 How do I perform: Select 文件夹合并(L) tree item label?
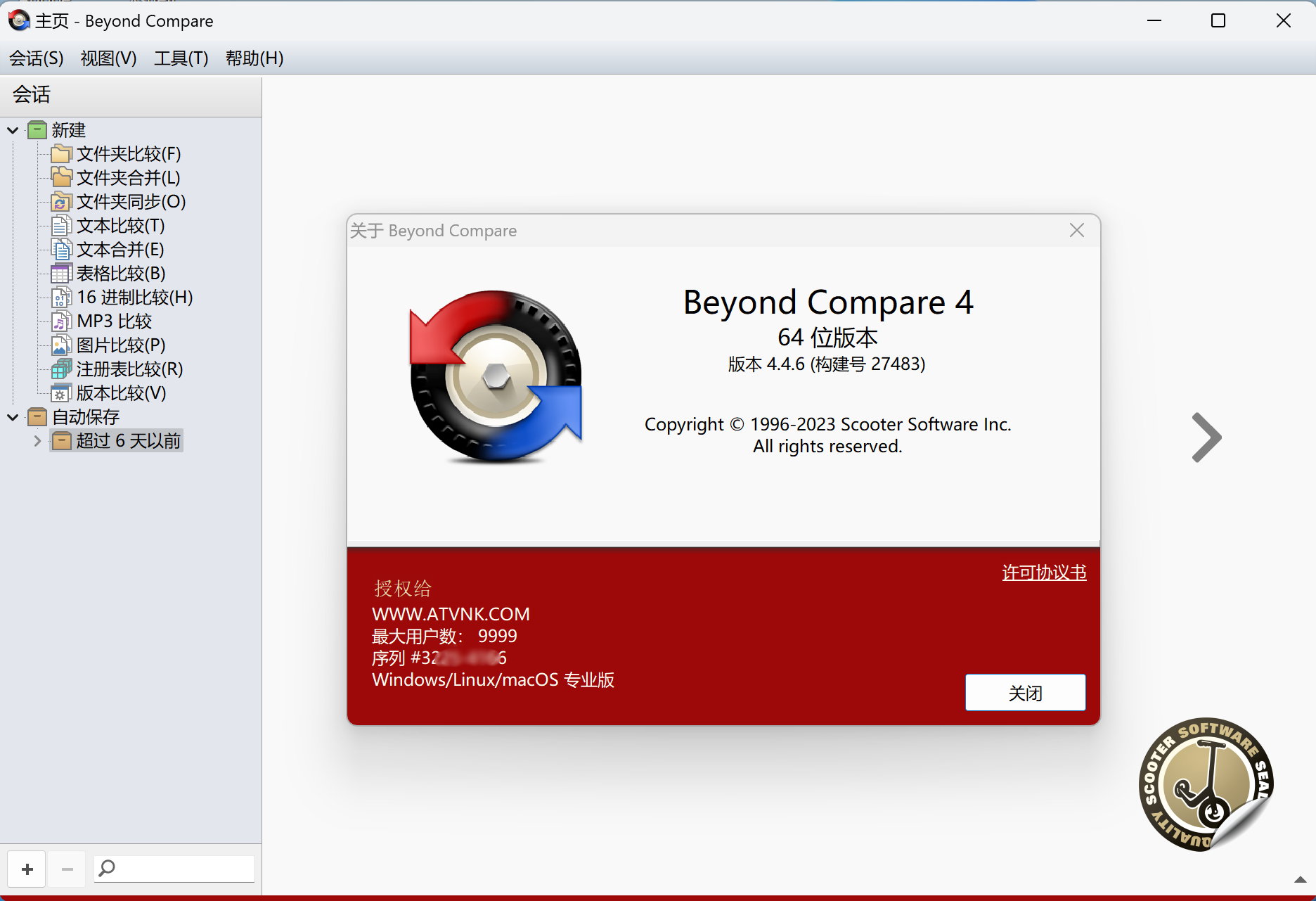click(x=129, y=178)
